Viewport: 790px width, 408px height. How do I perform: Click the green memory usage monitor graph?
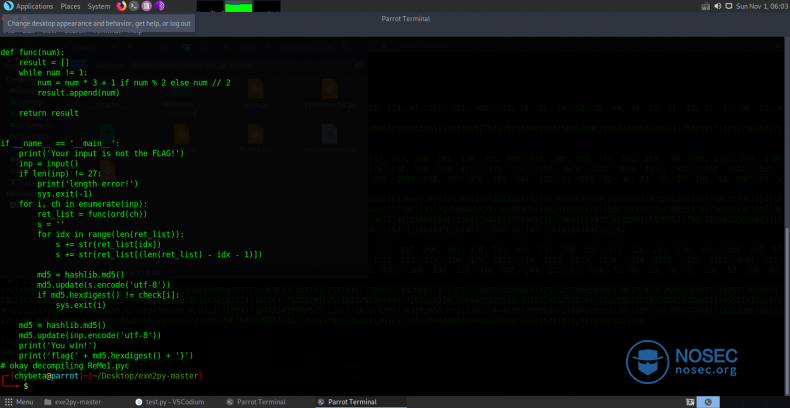(238, 6)
